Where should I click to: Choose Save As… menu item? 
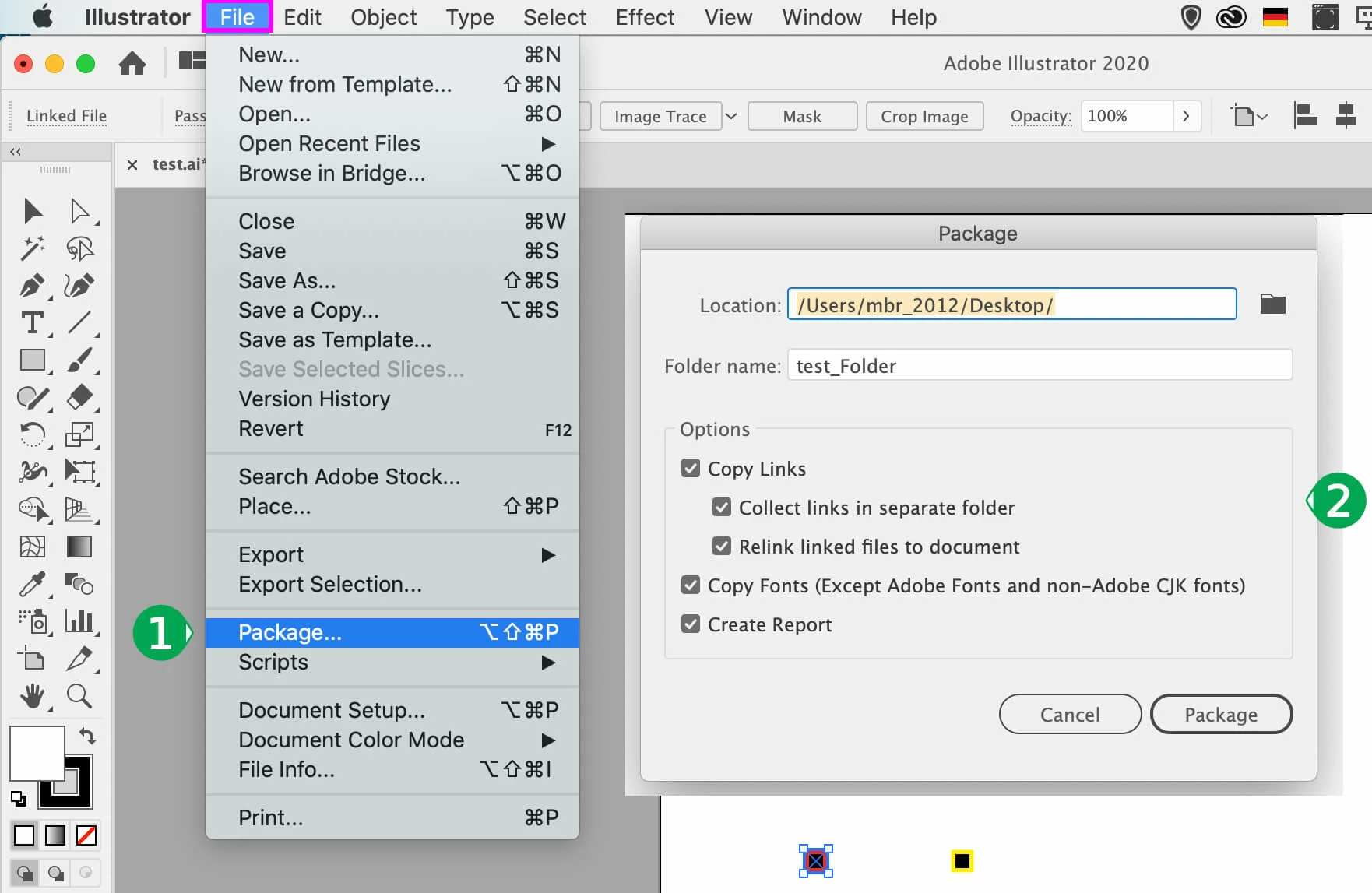392,281
